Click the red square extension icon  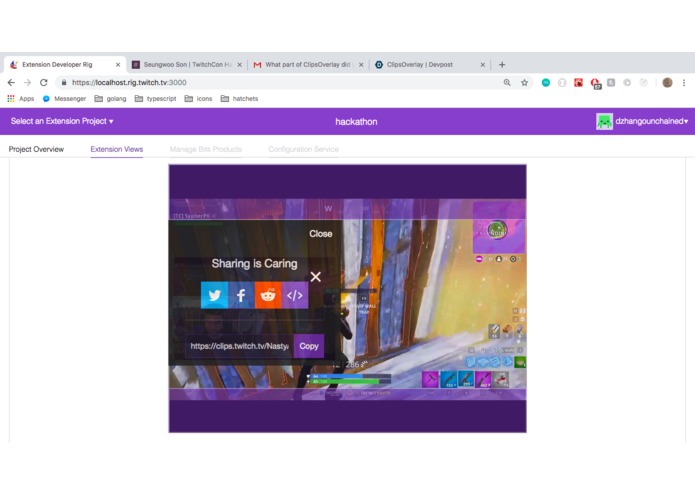click(578, 82)
